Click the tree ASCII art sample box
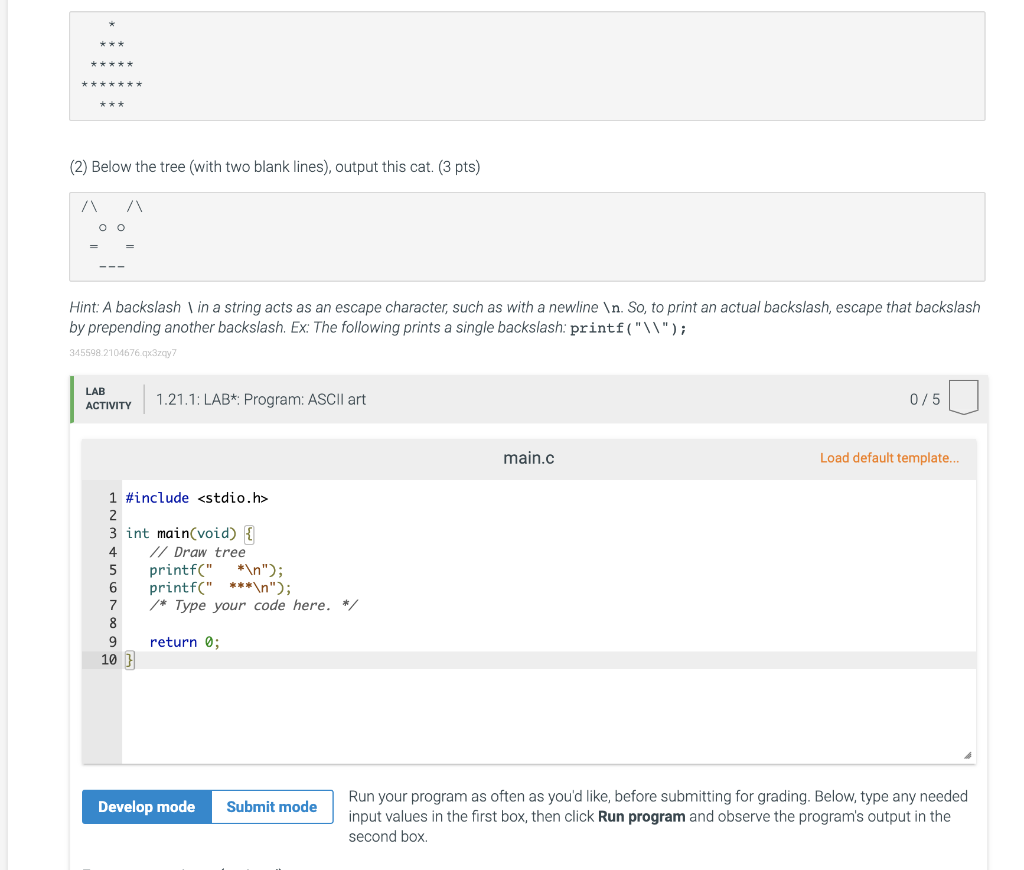Image resolution: width=1024 pixels, height=870 pixels. coord(527,66)
